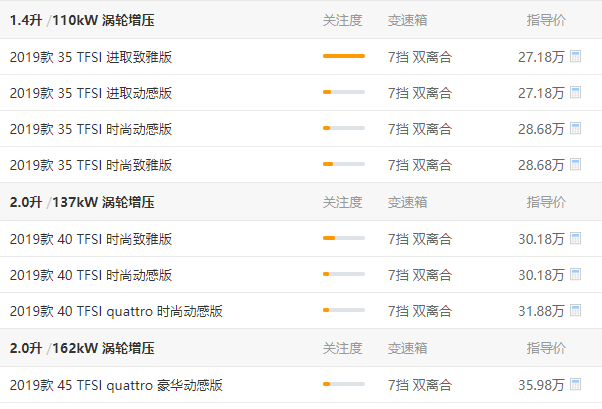The height and width of the screenshot is (409, 602).
Task: Click the 31.88万 price
Action: pyautogui.click(x=541, y=311)
